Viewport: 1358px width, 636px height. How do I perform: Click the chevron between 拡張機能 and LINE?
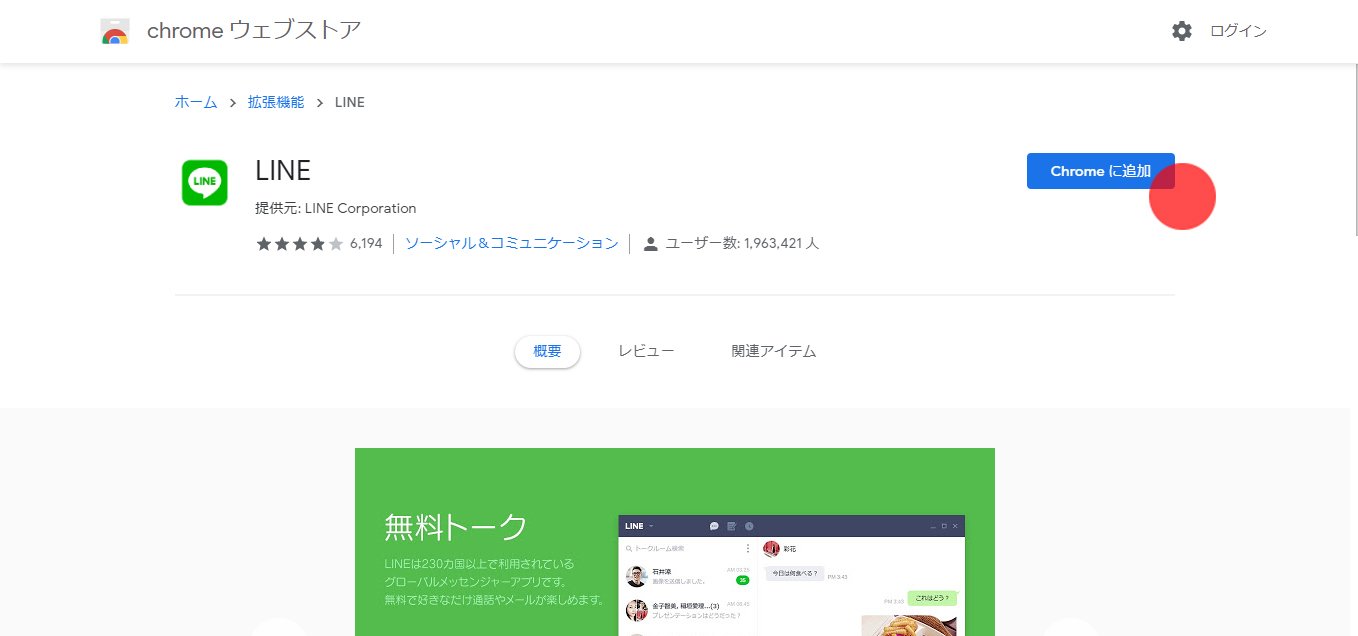pyautogui.click(x=319, y=102)
